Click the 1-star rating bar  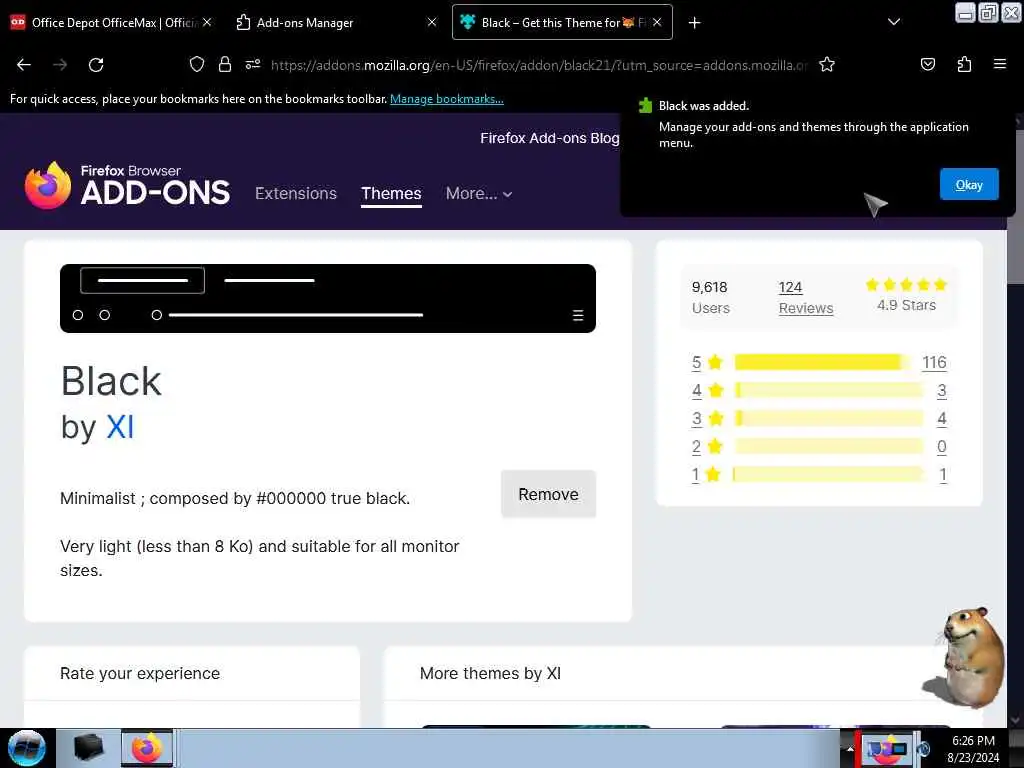click(829, 475)
